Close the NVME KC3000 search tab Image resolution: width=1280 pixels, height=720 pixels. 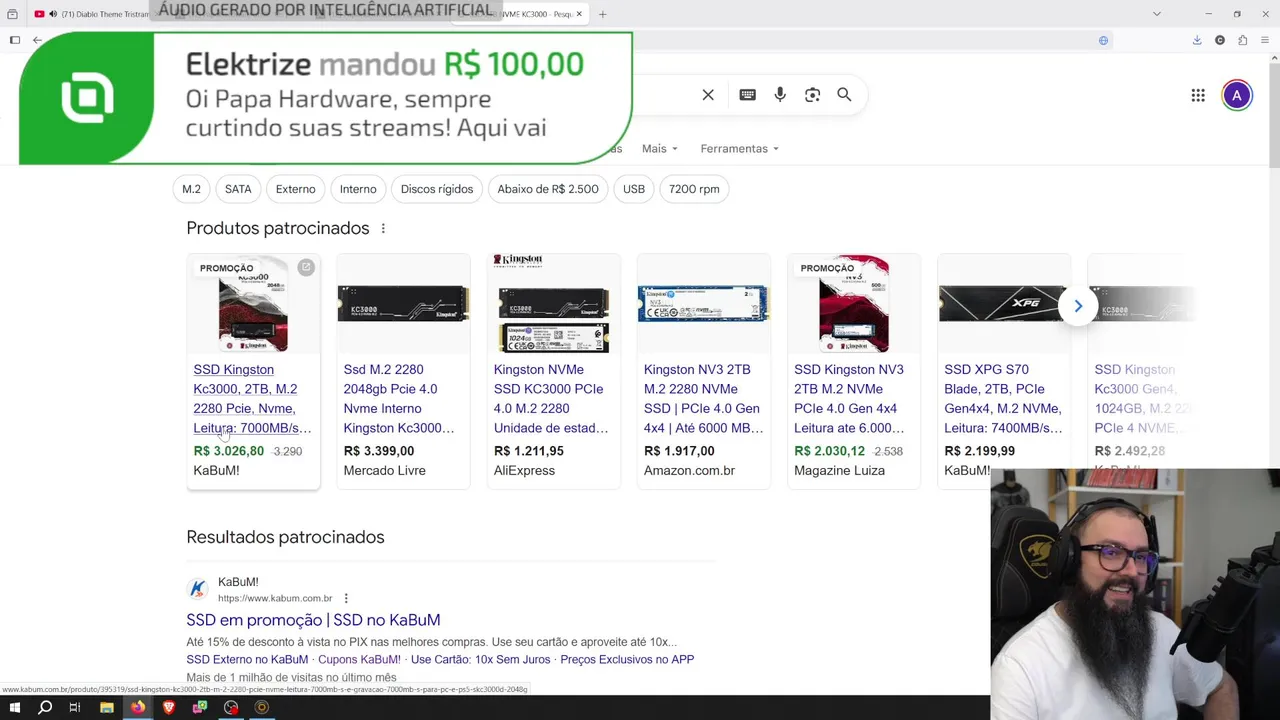578,14
